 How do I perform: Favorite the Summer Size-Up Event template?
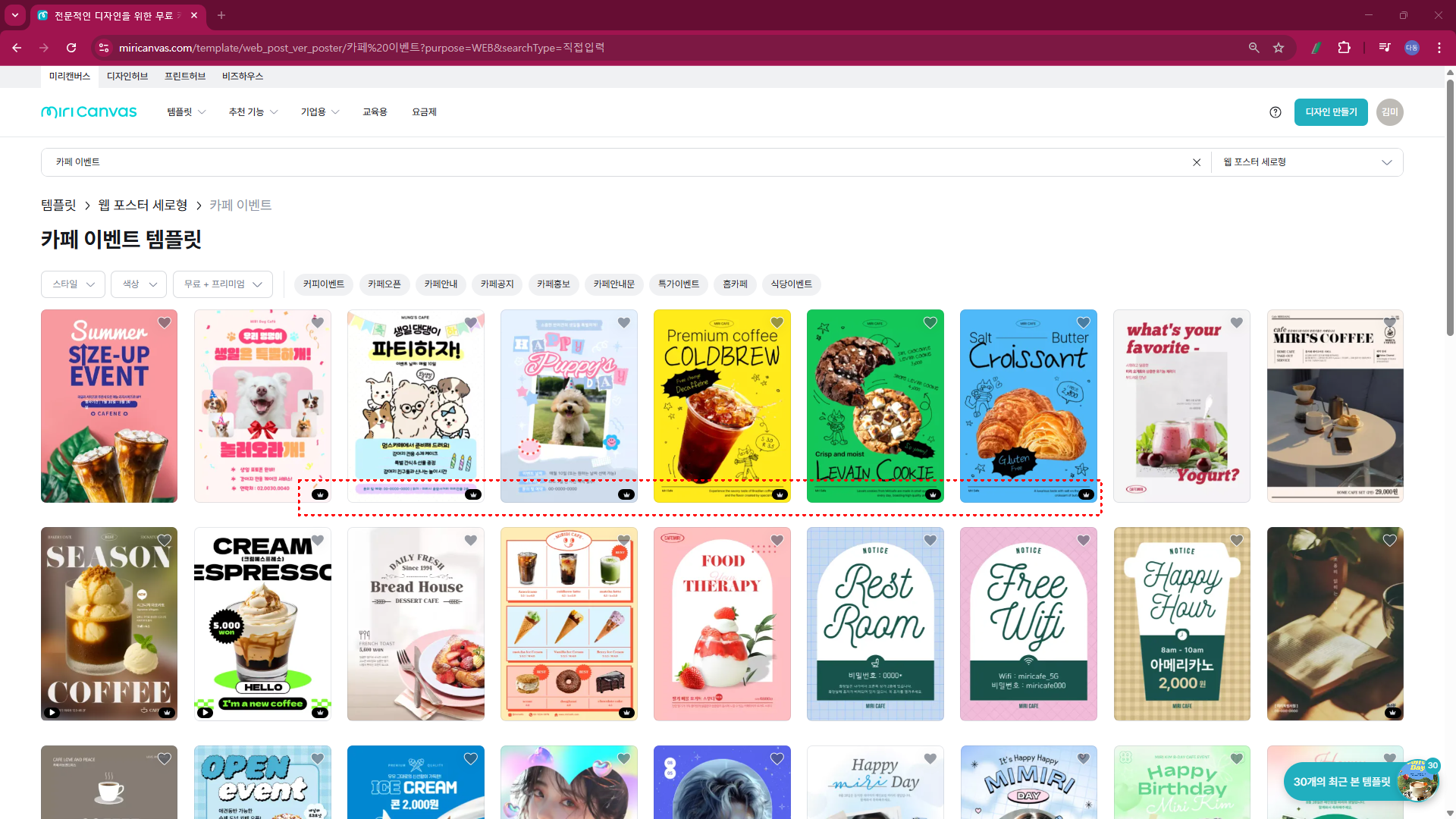point(165,323)
